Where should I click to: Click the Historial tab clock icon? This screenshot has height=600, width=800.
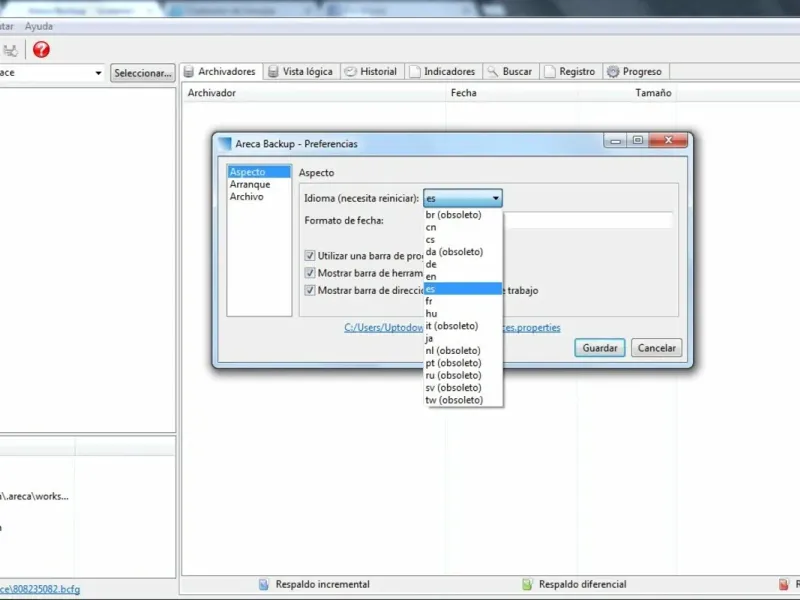351,71
